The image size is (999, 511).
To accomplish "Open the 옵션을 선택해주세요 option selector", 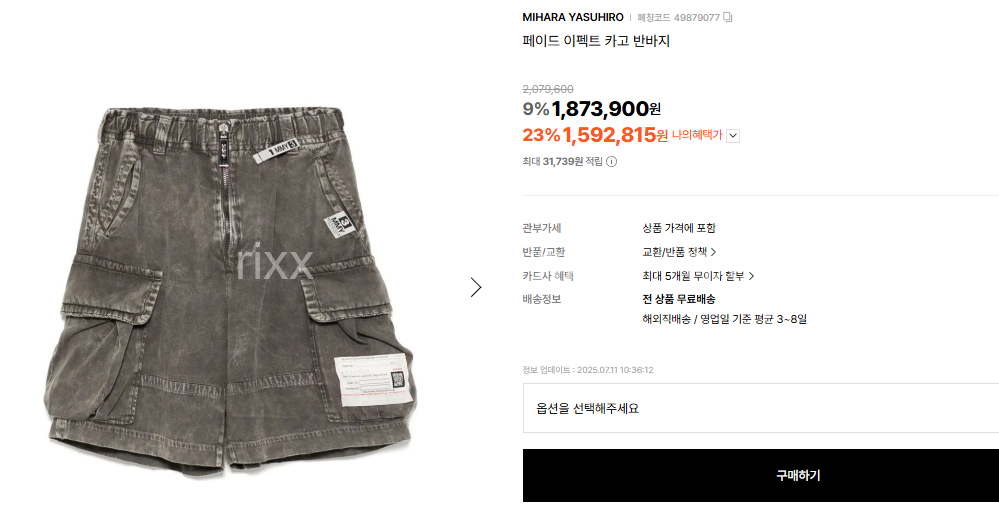I will click(761, 408).
